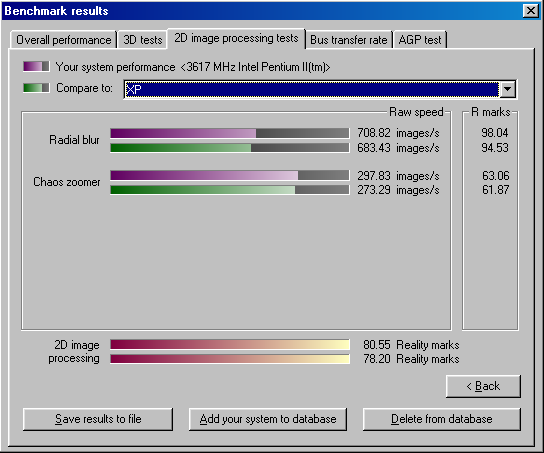The width and height of the screenshot is (544, 453).
Task: Click the Raw speed group heading
Action: (x=416, y=112)
